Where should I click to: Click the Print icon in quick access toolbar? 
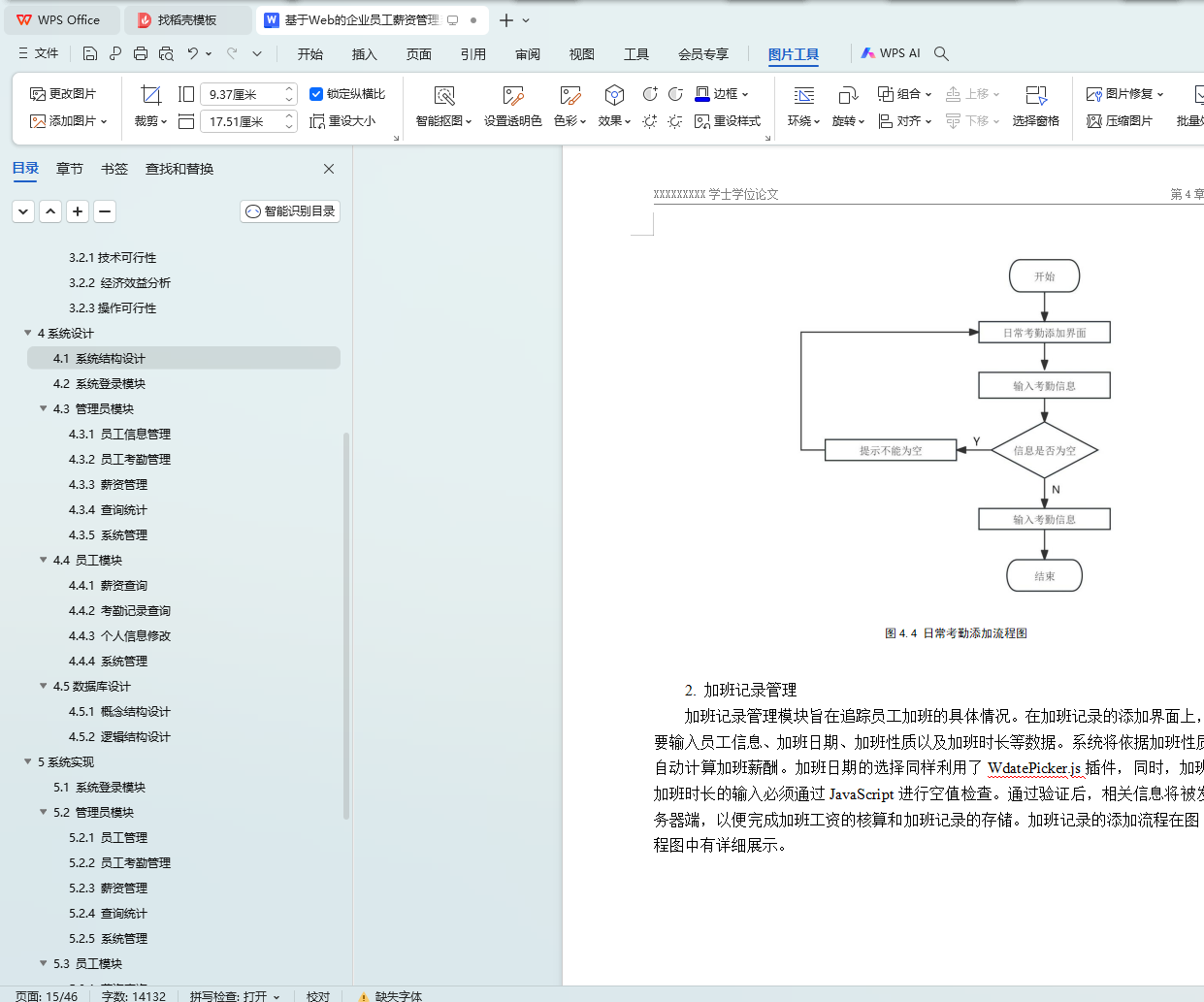(x=141, y=53)
